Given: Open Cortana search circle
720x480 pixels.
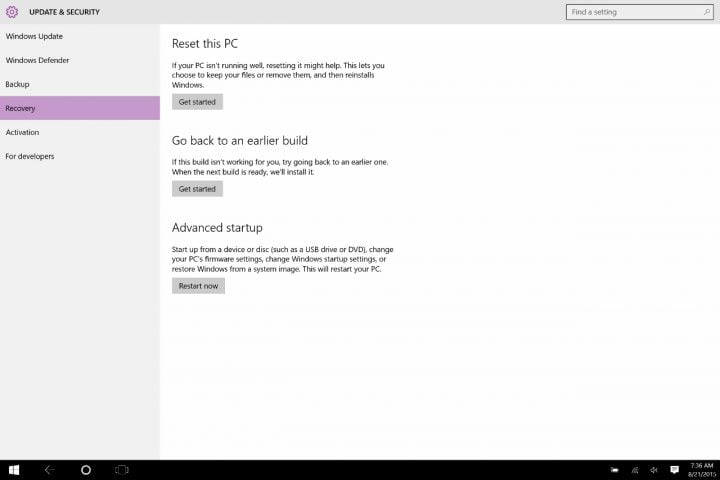Looking at the screenshot, I should (86, 470).
